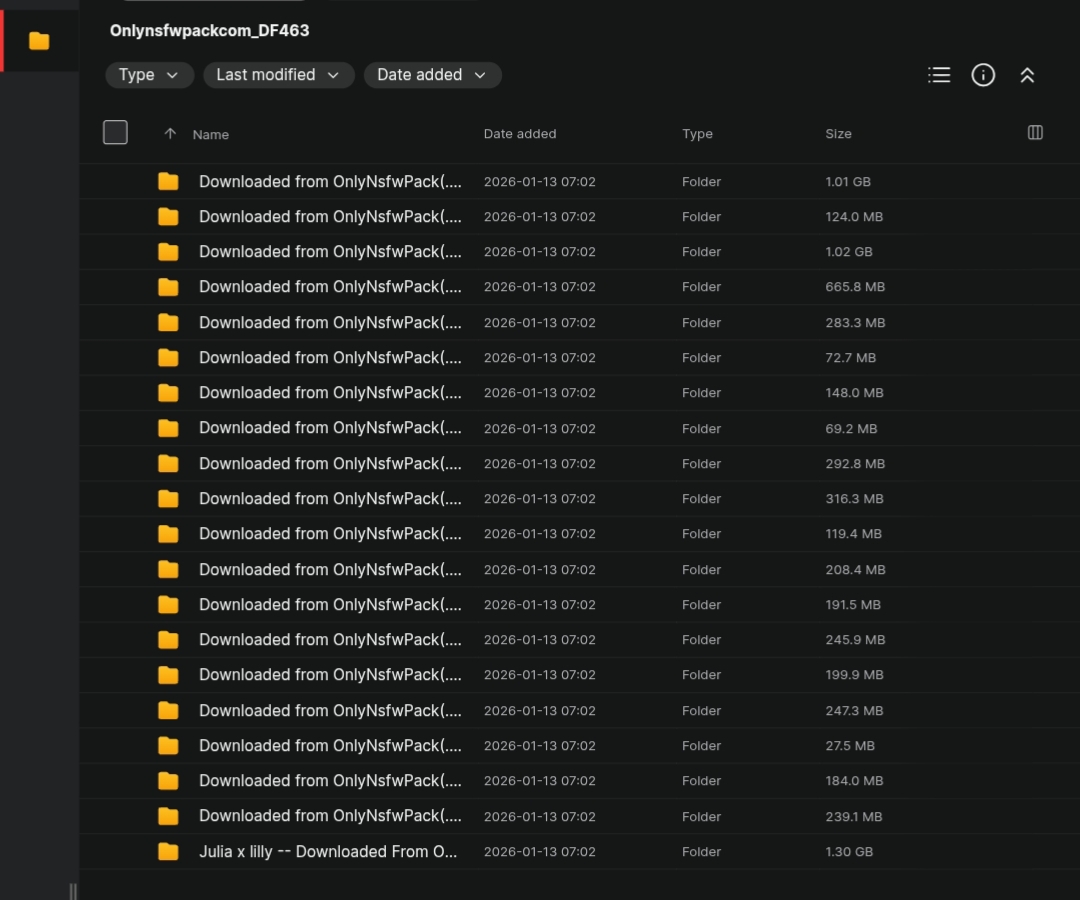
Task: Select the folder sized 27.5 MB
Action: (x=579, y=746)
